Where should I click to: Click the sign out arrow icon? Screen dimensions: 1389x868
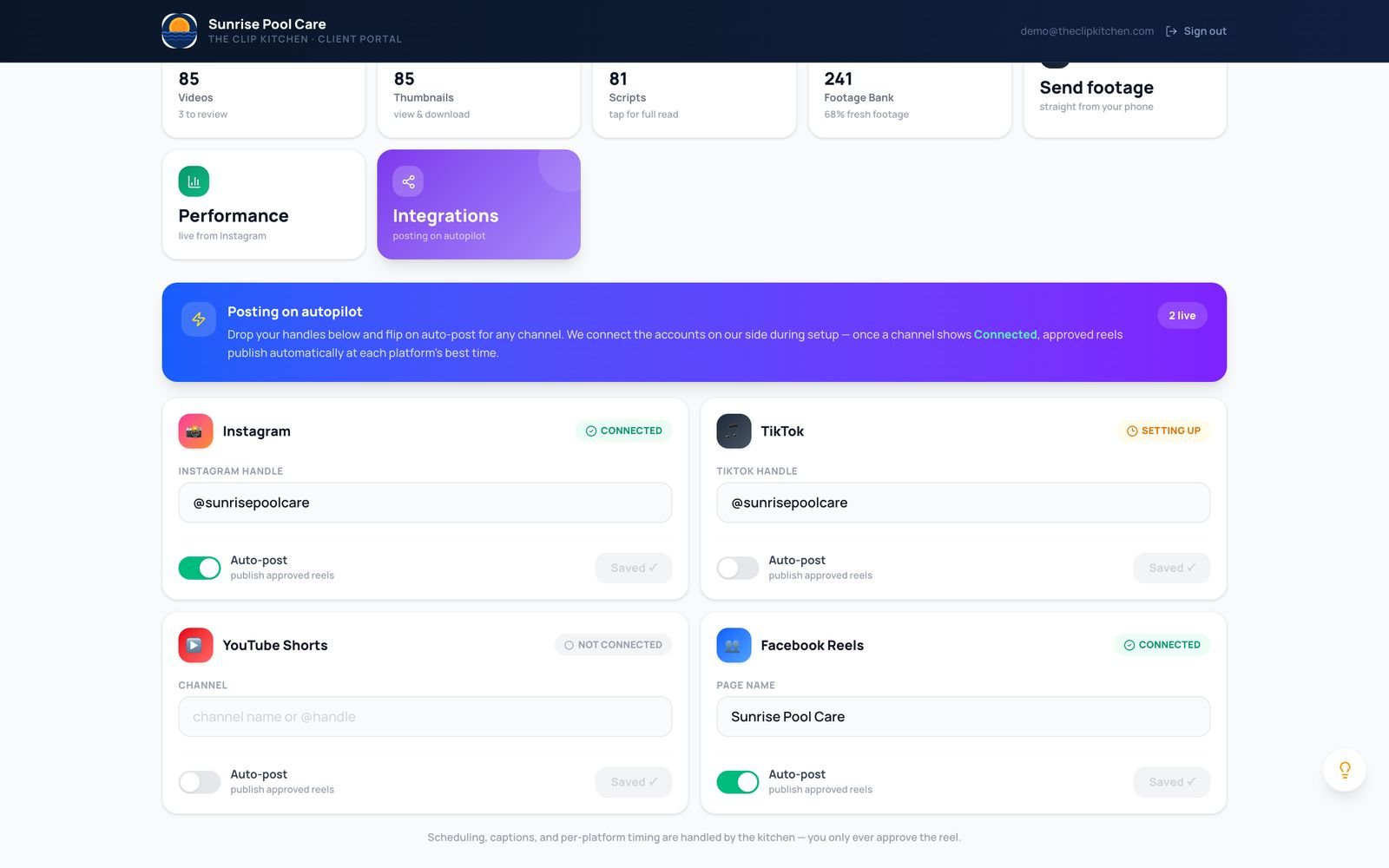1171,31
